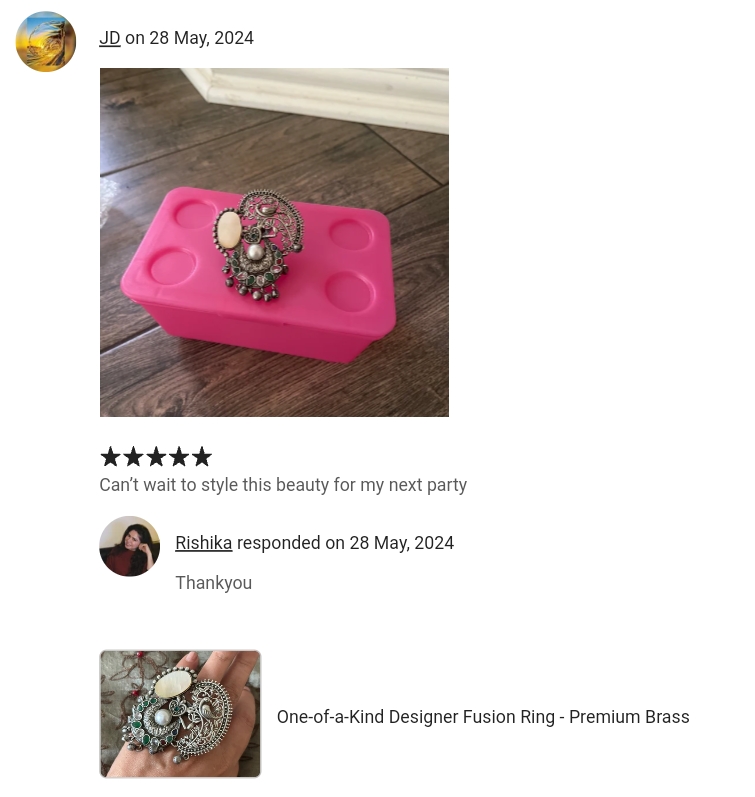Click the third rating star

156,456
